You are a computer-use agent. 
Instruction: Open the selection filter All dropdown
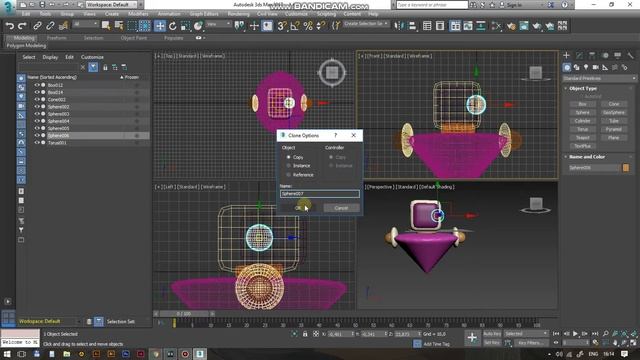point(86,24)
